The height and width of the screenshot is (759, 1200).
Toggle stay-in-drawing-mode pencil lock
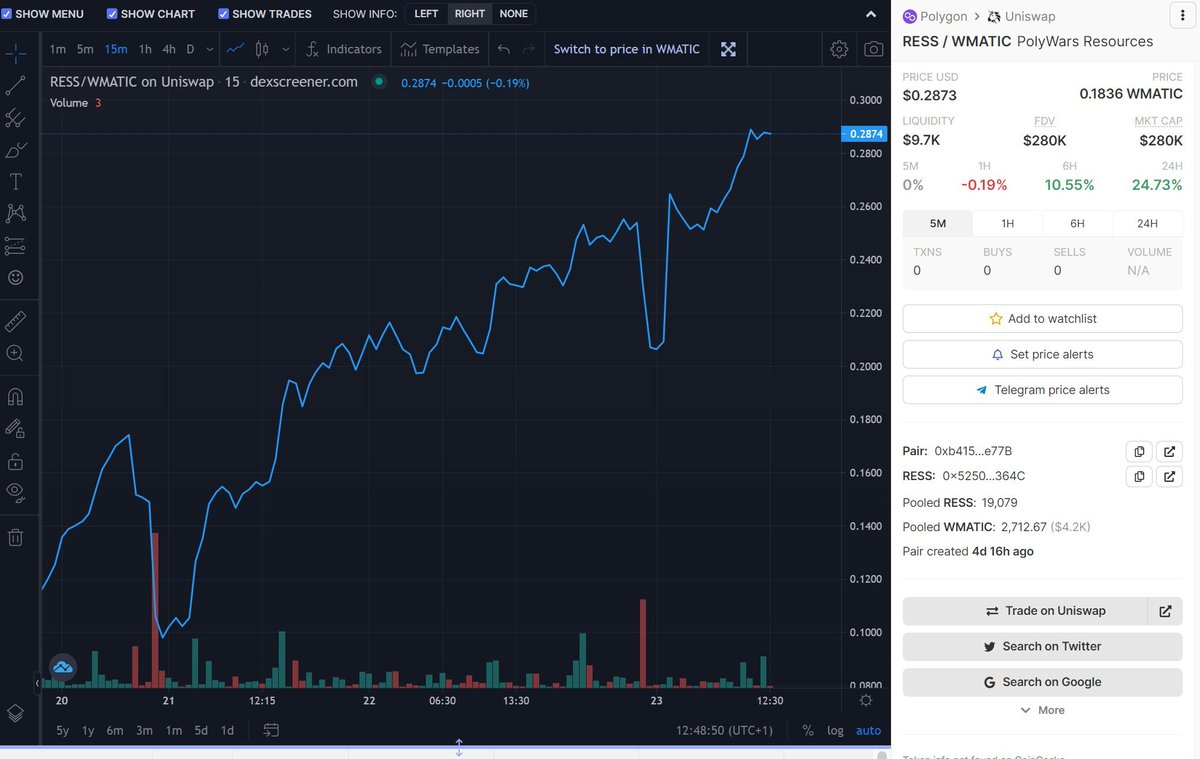point(16,429)
